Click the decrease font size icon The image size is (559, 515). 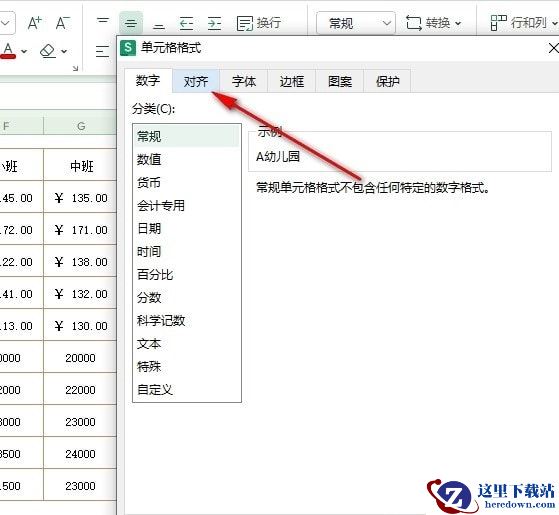pyautogui.click(x=63, y=23)
